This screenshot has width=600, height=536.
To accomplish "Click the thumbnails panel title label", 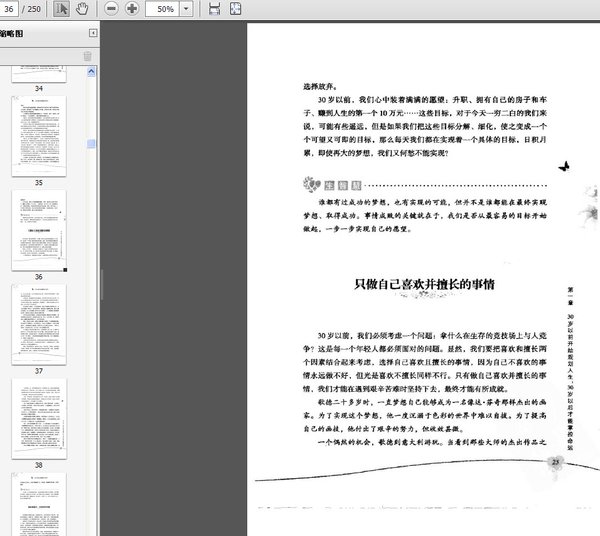I will point(11,34).
